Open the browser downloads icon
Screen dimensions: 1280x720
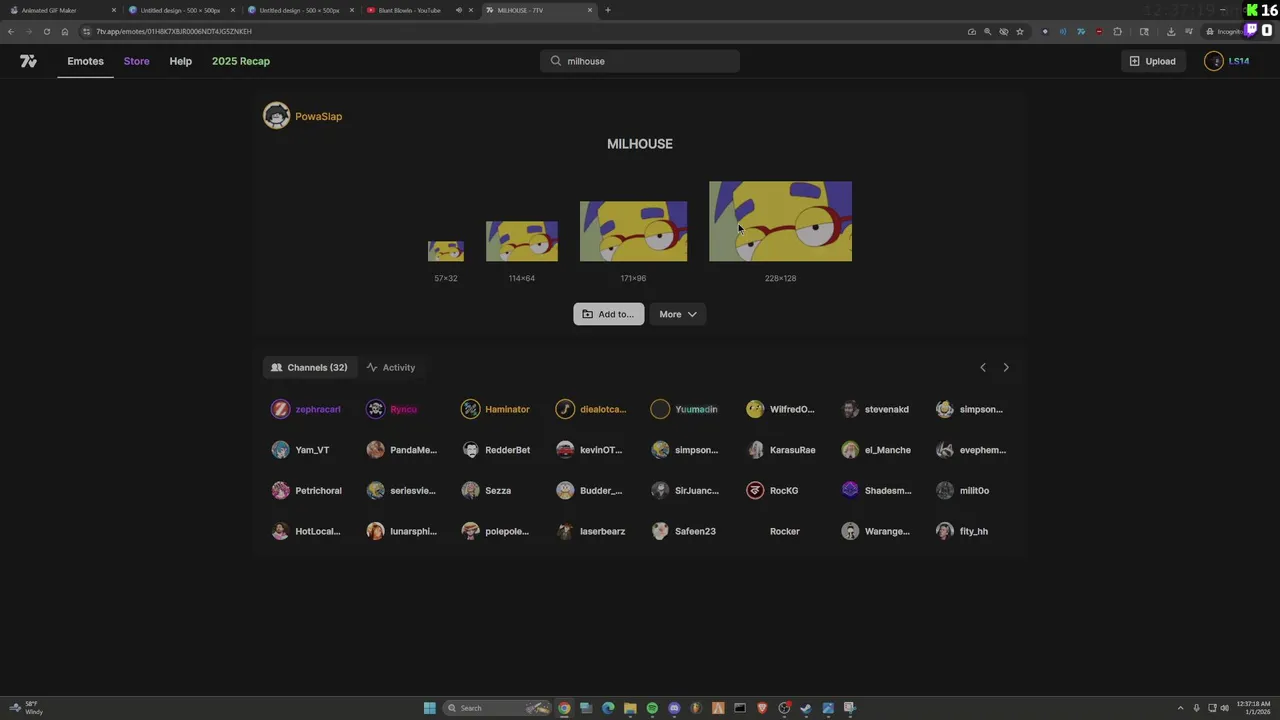pos(1171,31)
